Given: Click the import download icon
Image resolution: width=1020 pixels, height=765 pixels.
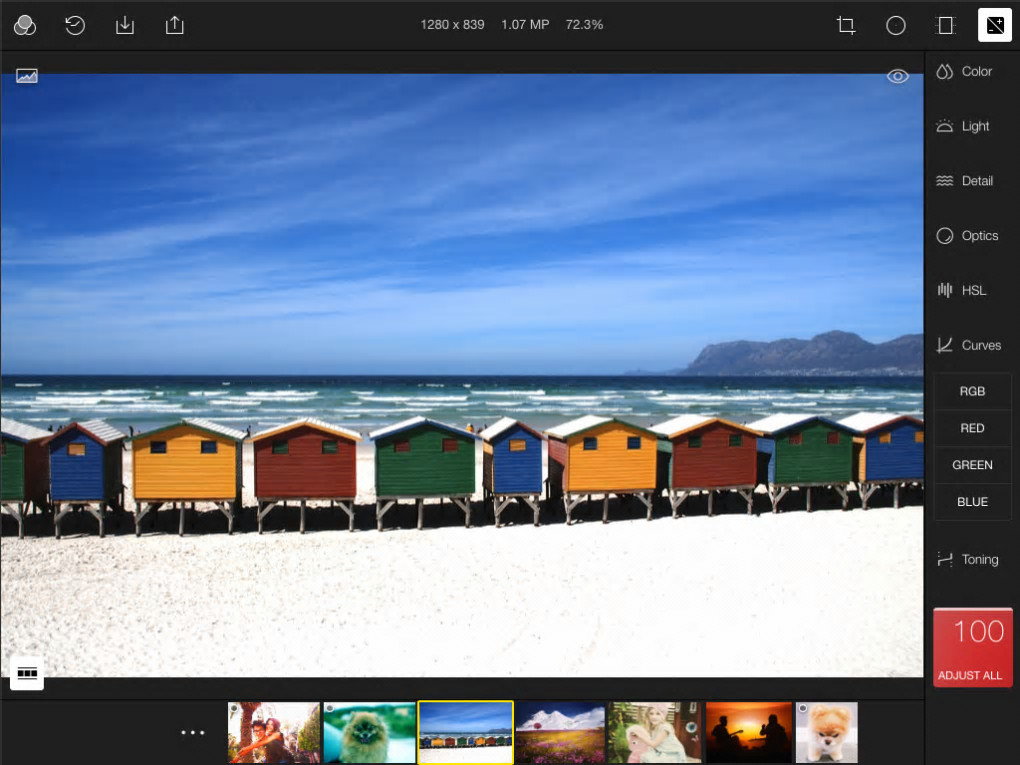Looking at the screenshot, I should point(125,25).
